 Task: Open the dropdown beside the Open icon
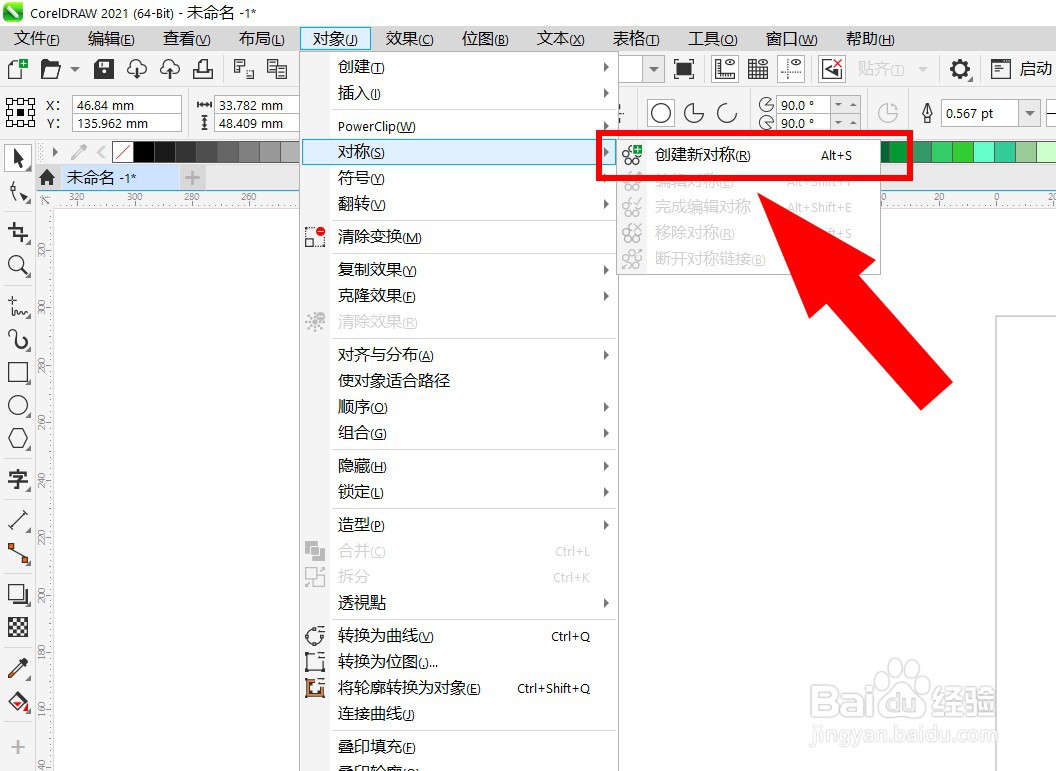point(75,69)
